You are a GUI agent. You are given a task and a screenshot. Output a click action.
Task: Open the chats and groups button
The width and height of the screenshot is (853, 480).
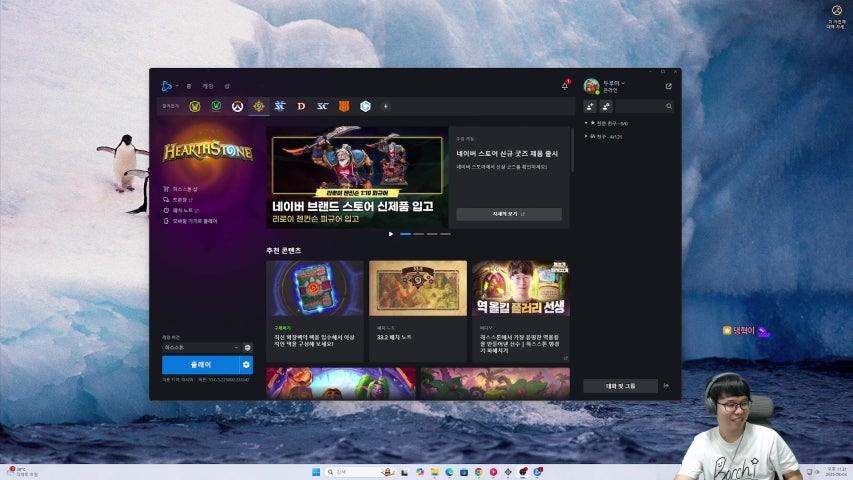[620, 386]
